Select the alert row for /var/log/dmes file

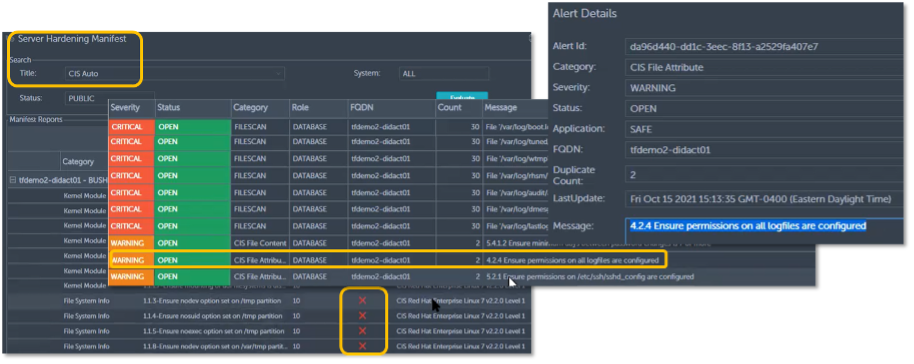click(328, 209)
